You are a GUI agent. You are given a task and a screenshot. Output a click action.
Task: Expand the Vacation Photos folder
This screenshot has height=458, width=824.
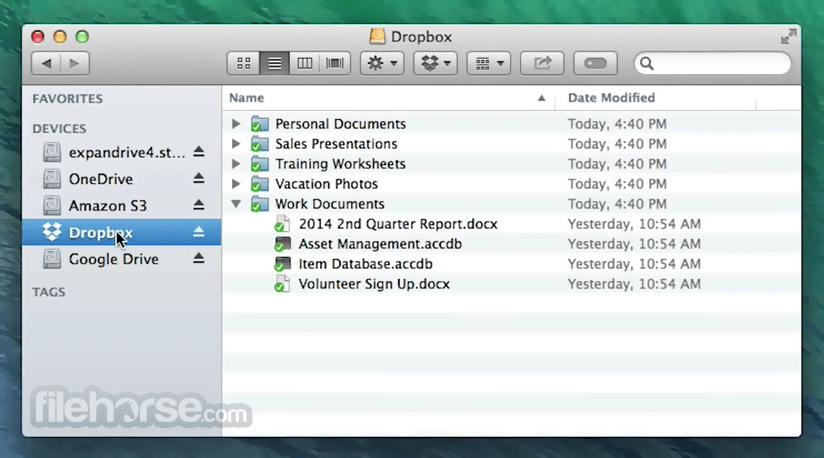(236, 184)
